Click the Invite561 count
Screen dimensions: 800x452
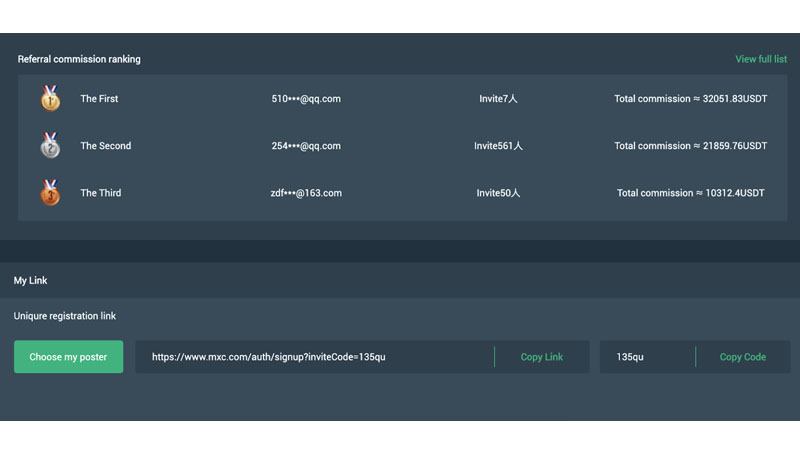[x=498, y=146]
